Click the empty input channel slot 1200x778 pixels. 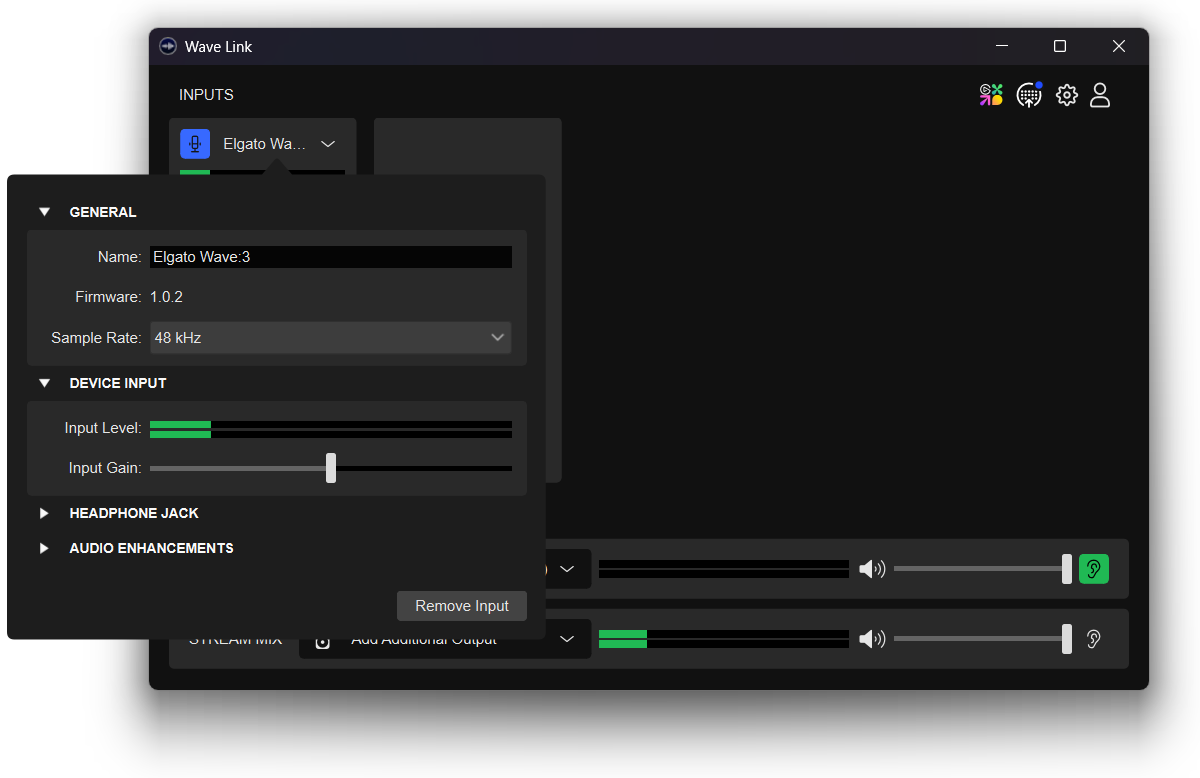468,300
